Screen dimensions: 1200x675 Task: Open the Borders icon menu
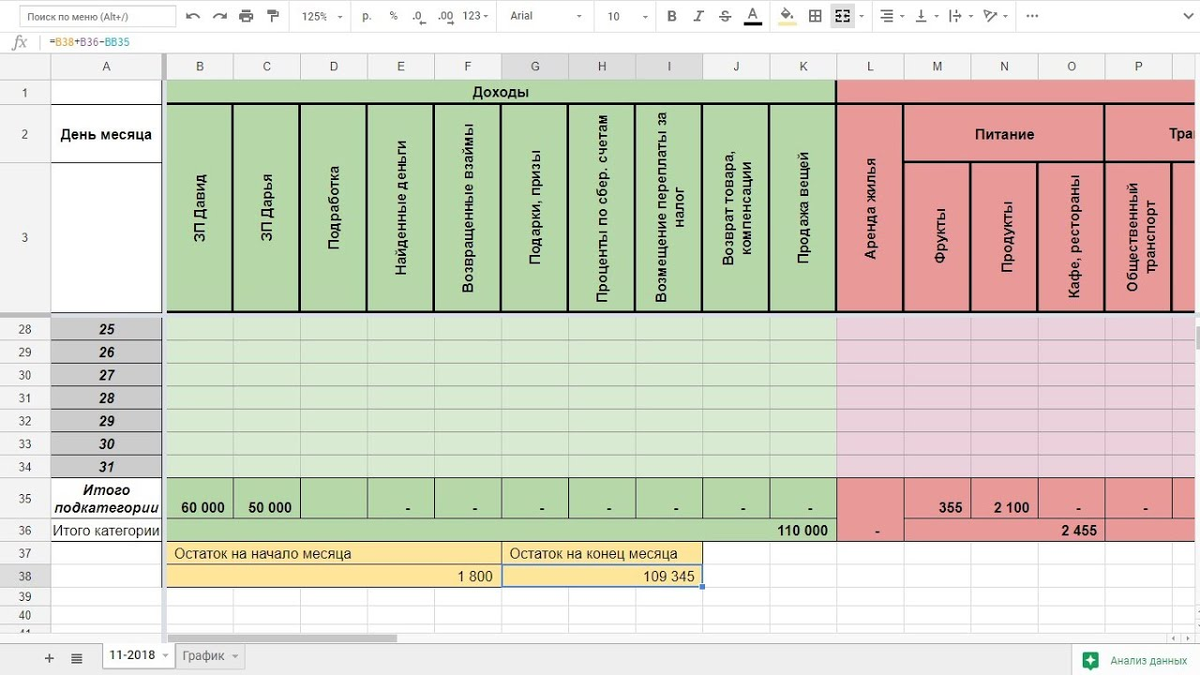click(x=815, y=16)
